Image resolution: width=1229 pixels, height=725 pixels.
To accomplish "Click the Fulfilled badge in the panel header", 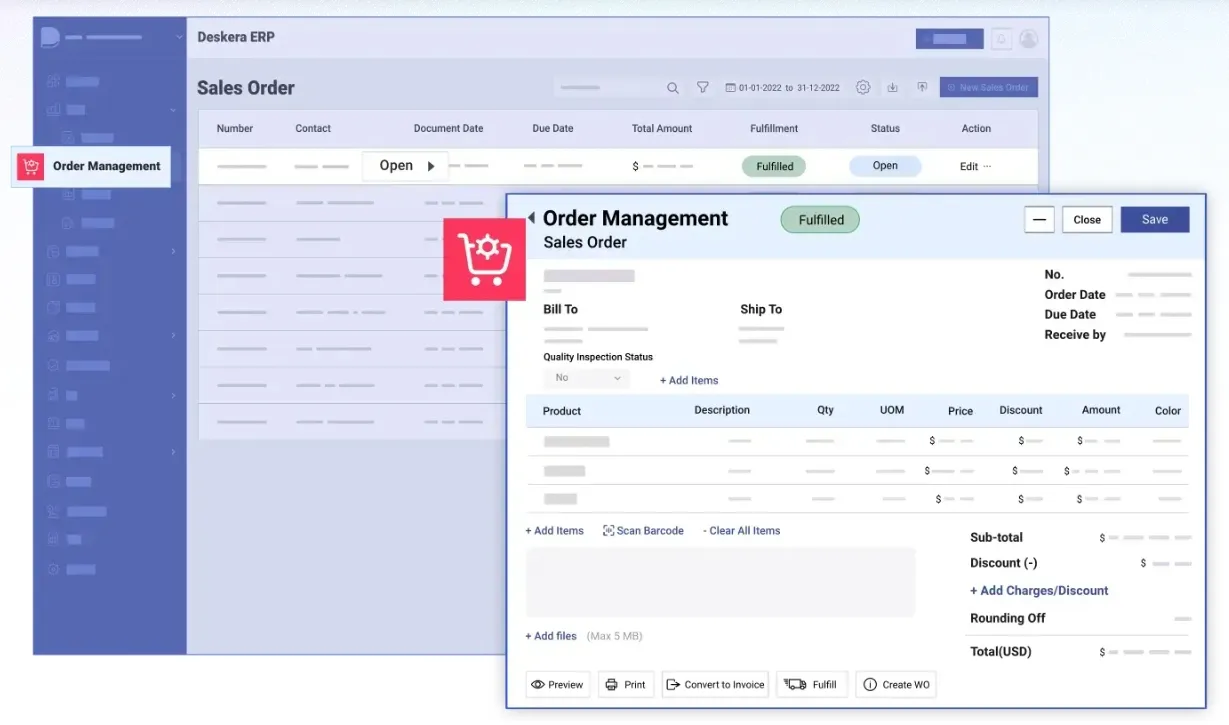I will click(820, 220).
